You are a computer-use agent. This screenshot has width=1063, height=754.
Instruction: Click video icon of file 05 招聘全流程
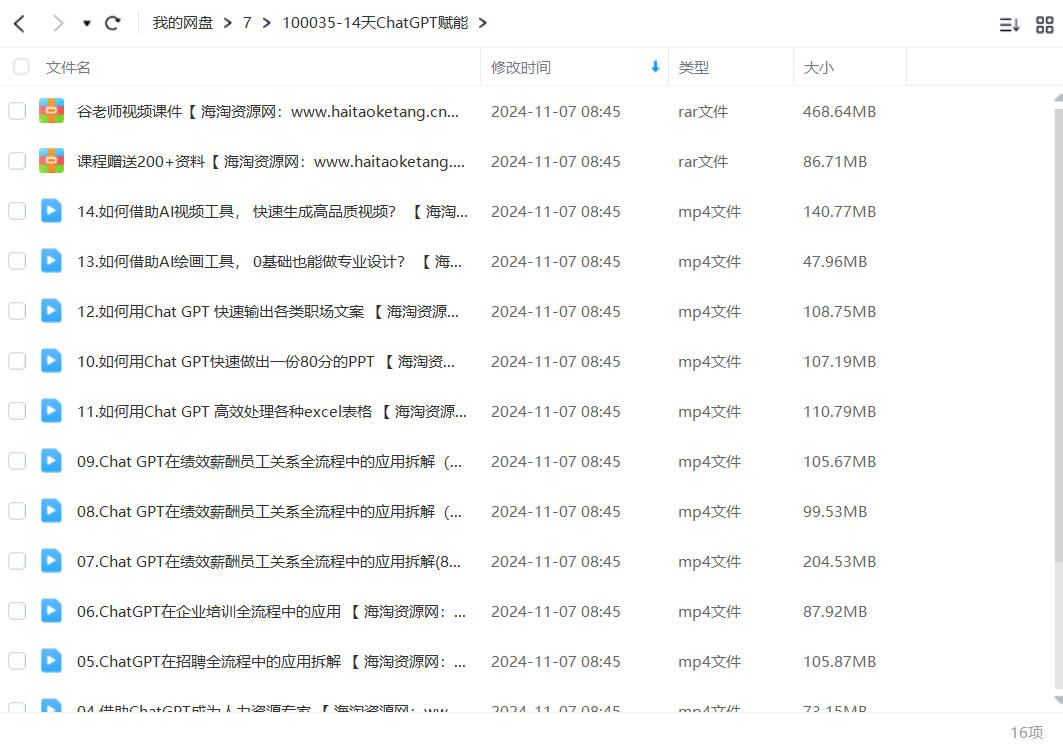(52, 660)
